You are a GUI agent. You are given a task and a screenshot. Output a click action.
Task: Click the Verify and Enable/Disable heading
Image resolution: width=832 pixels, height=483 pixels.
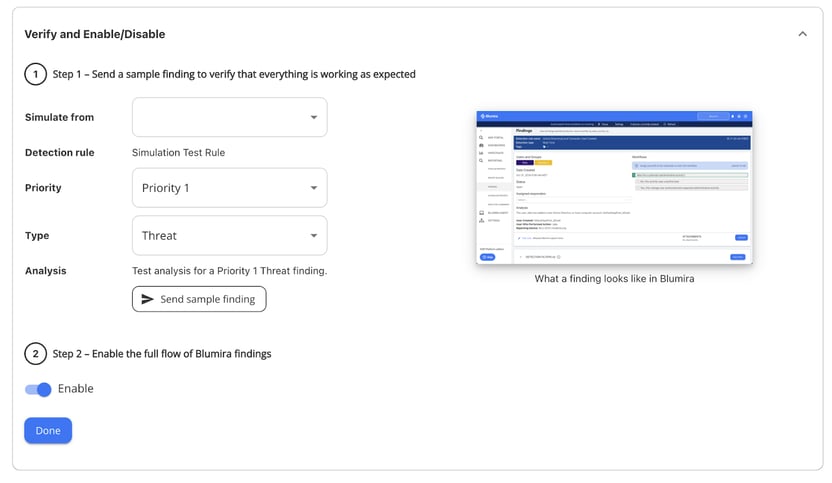pyautogui.click(x=95, y=34)
